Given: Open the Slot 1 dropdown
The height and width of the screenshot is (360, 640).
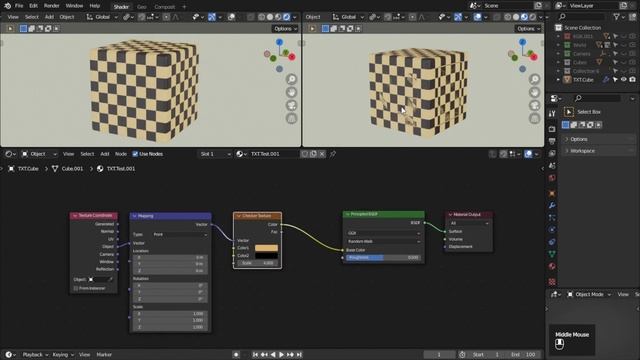Looking at the screenshot, I should (215, 154).
